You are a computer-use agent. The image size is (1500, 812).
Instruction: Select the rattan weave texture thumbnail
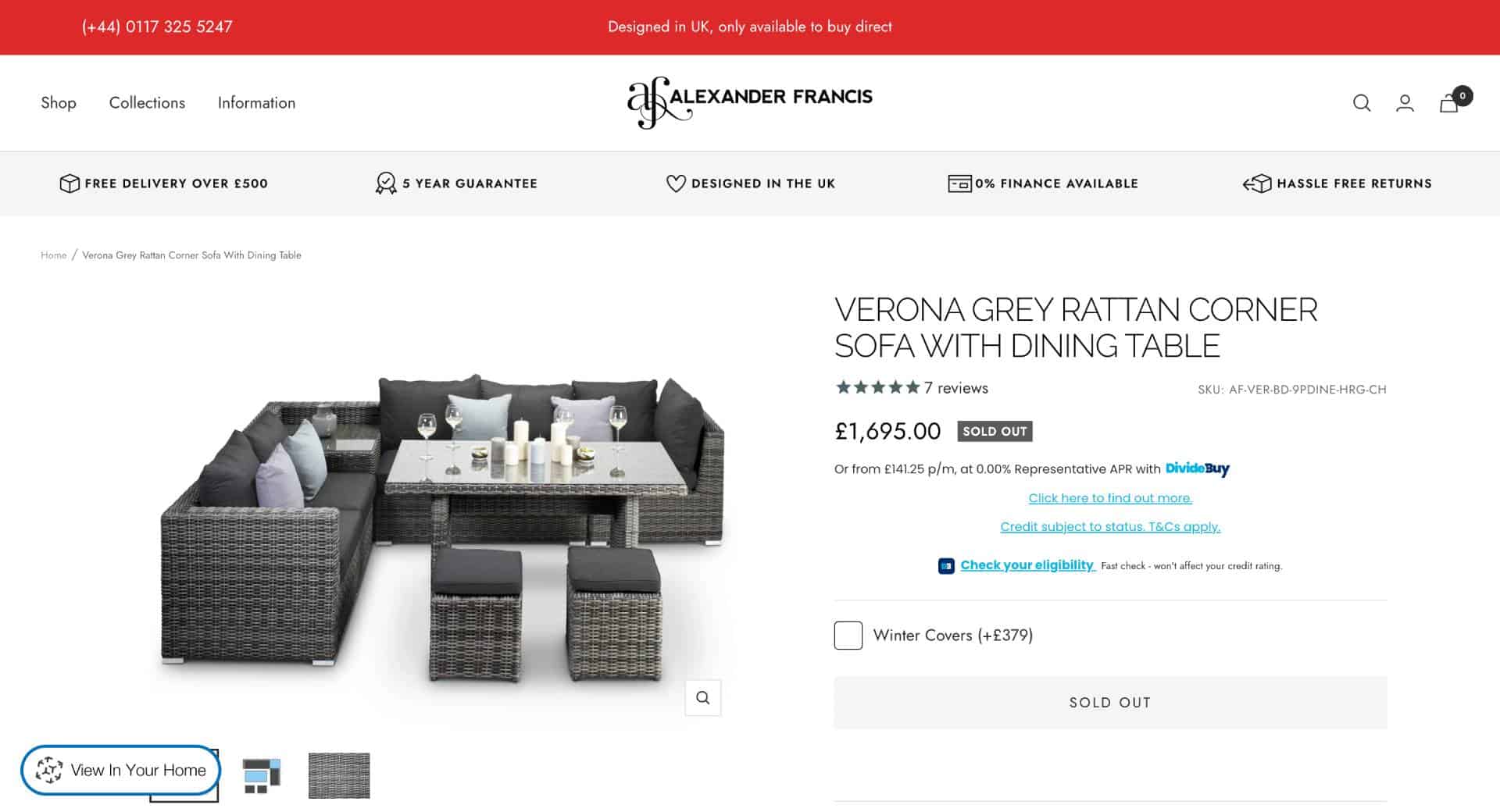tap(339, 775)
